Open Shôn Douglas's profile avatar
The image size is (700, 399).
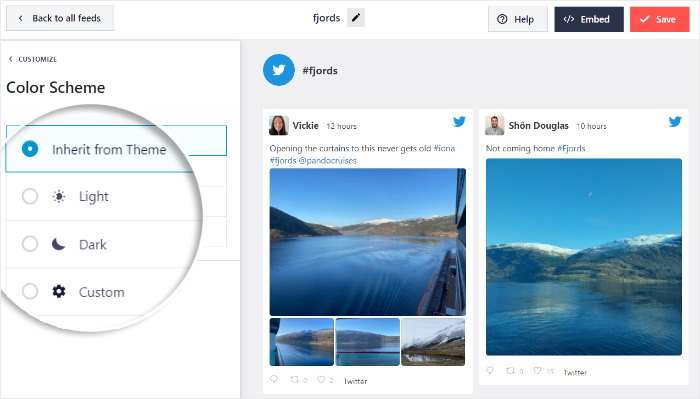pos(495,125)
